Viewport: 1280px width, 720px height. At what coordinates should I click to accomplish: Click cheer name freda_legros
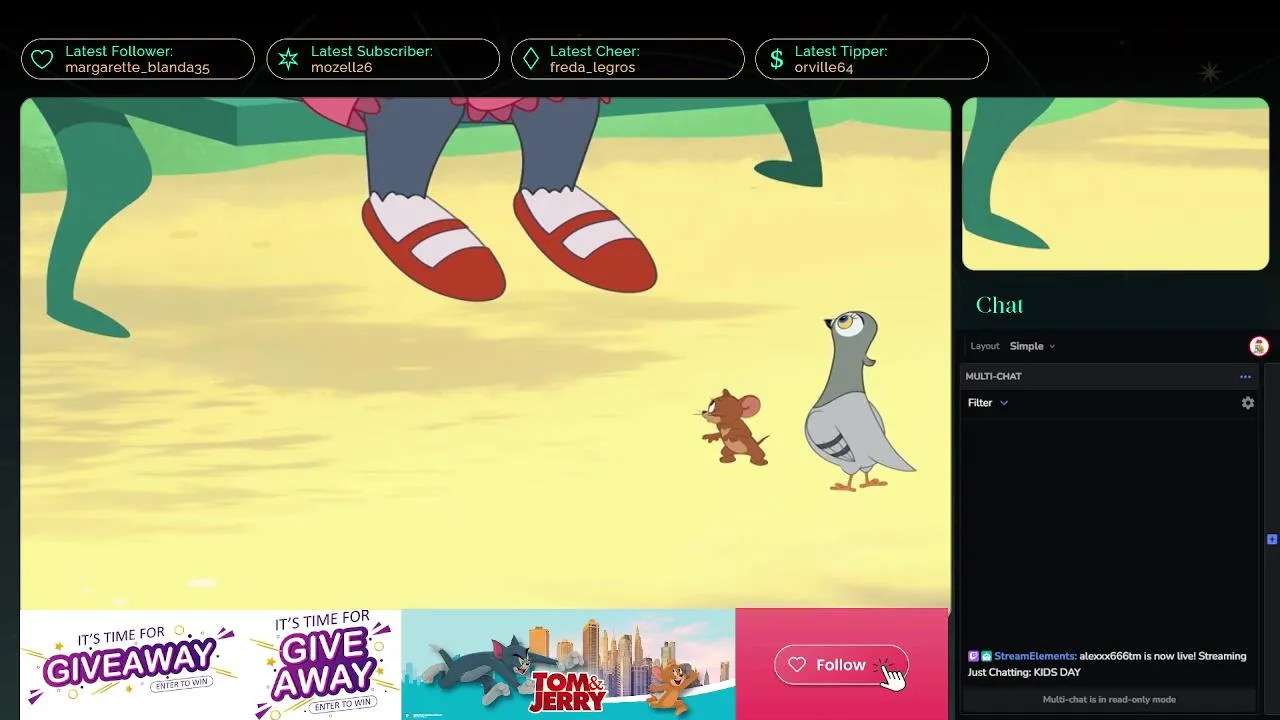point(592,68)
